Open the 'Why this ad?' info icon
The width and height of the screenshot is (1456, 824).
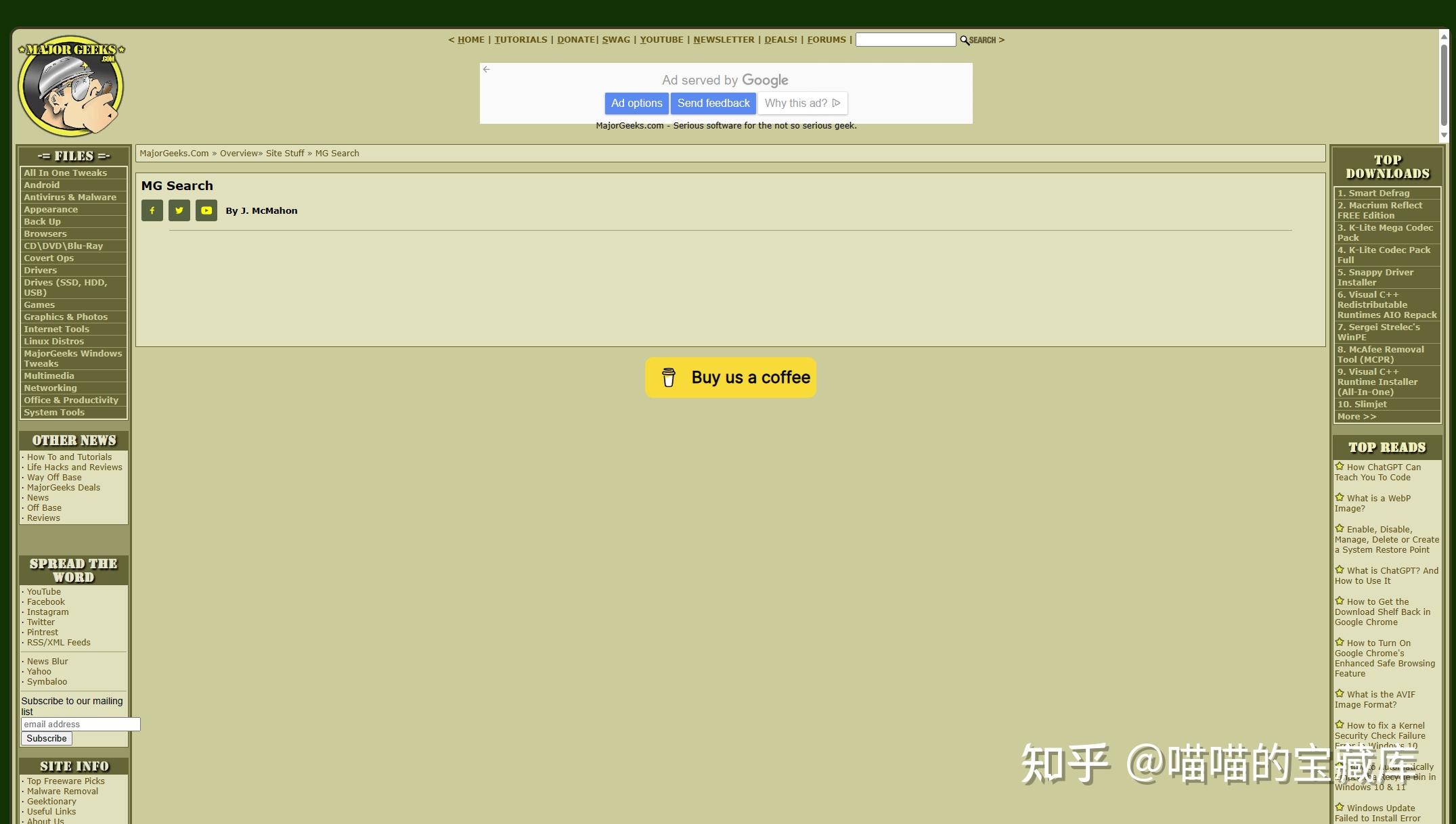[x=836, y=103]
